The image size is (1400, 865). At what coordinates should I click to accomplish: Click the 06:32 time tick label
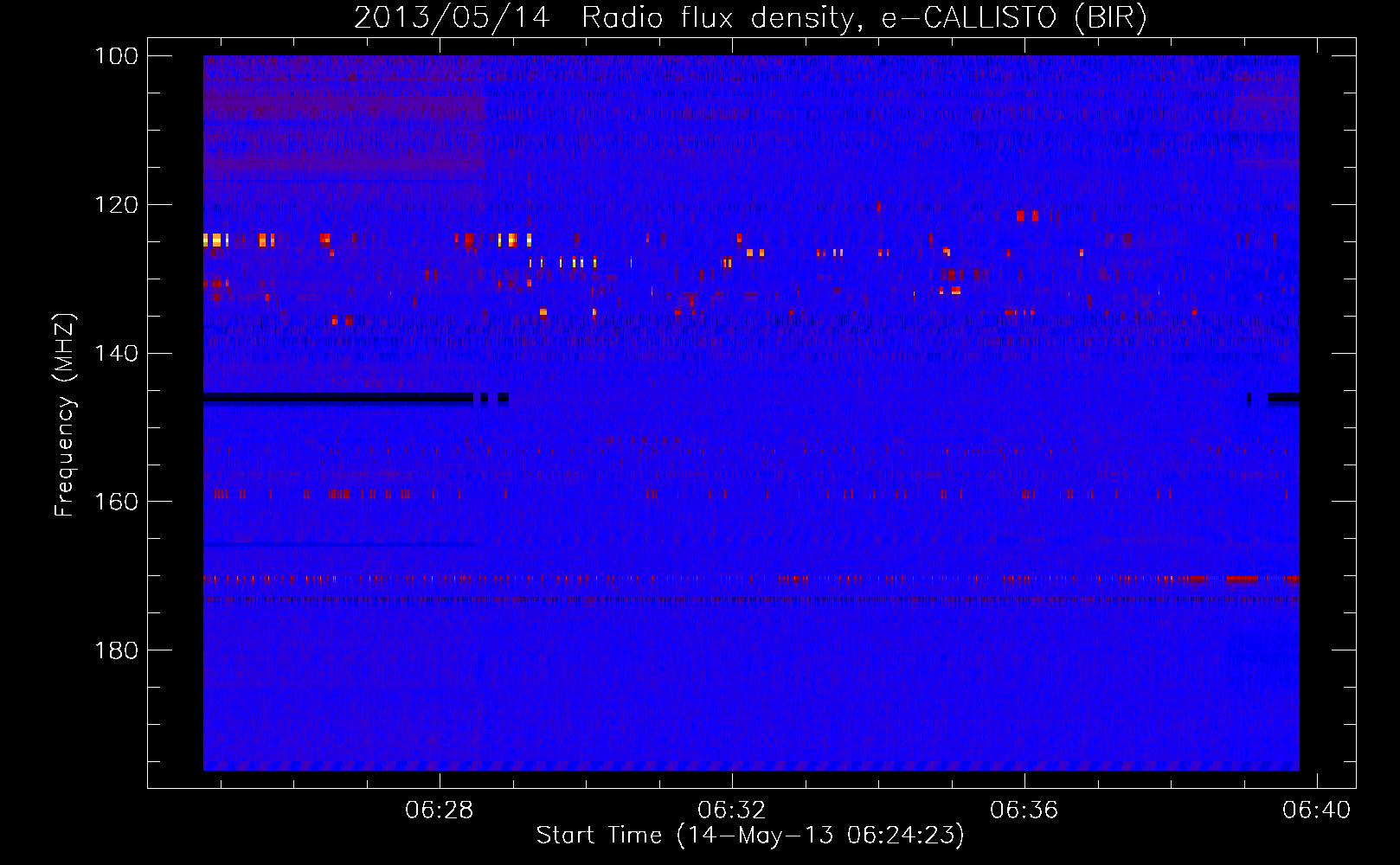tap(732, 810)
